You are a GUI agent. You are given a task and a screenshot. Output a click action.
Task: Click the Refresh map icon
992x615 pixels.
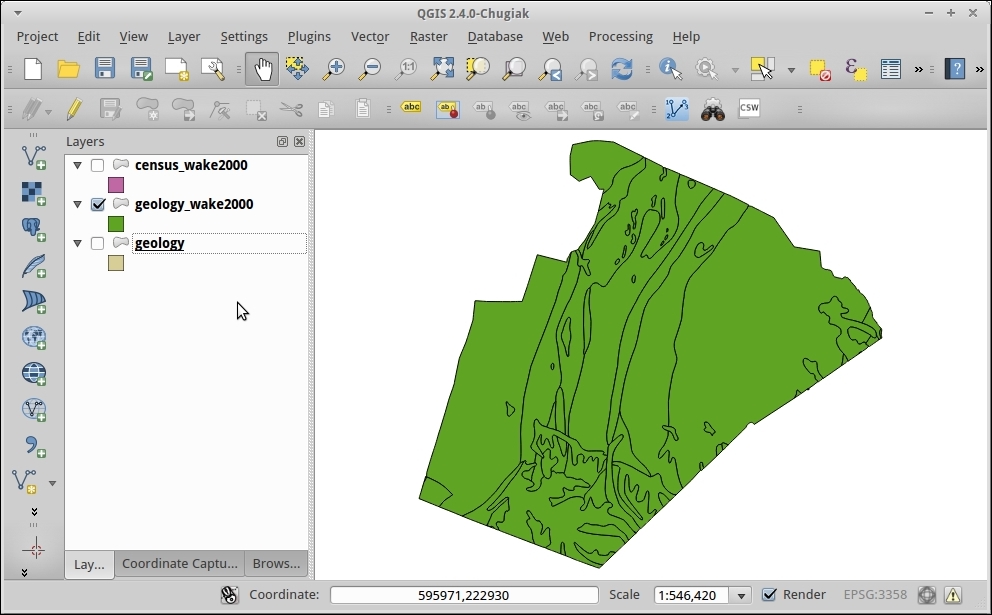[x=622, y=69]
